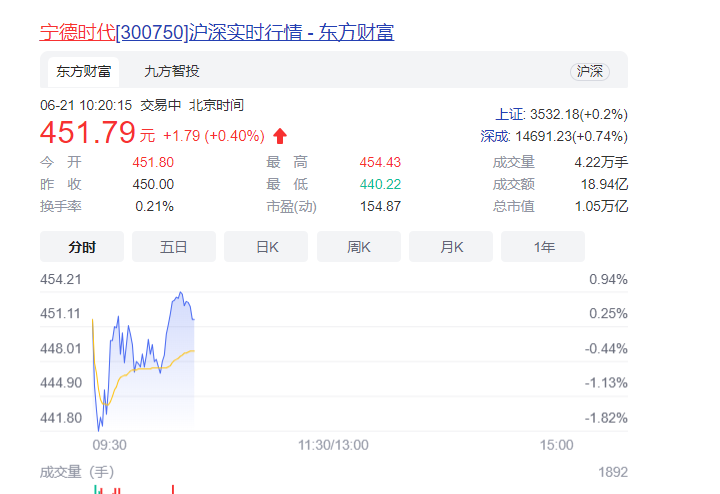Click the current price 451.79
720x494 pixels.
pos(88,133)
